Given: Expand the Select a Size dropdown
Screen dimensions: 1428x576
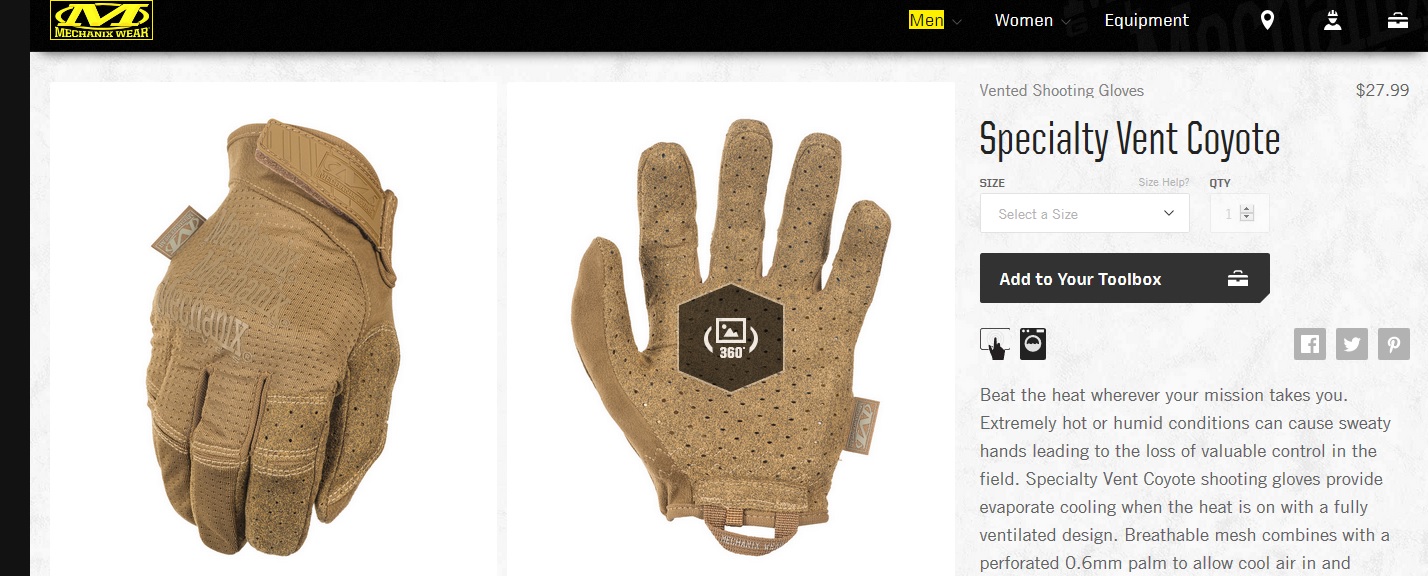Looking at the screenshot, I should [1085, 213].
